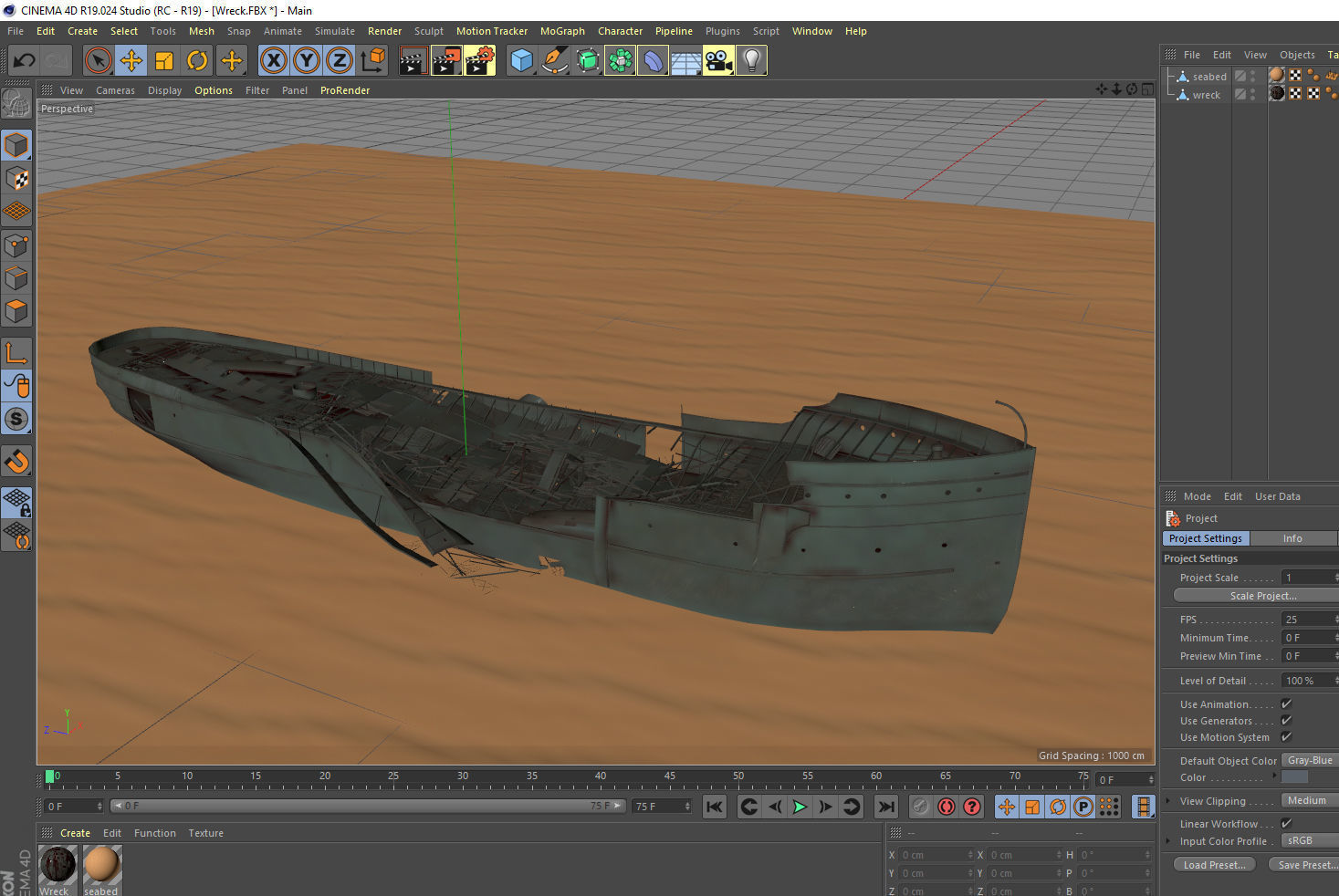Open the viewport Cameras menu
Screen dimensions: 1339x896
click(115, 90)
